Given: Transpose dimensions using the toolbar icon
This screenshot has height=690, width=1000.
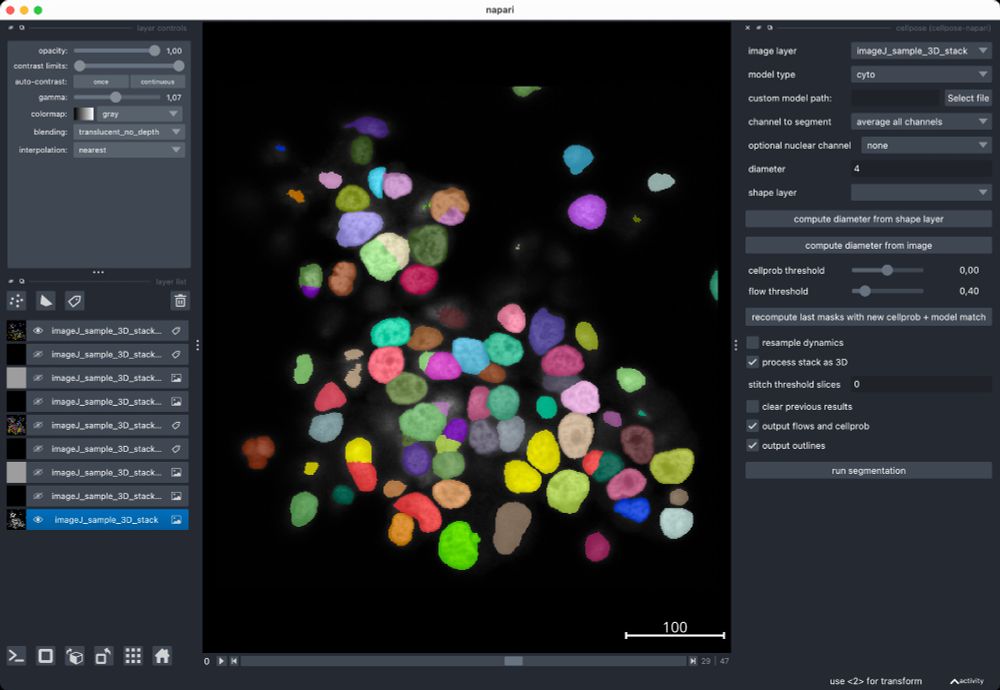Looking at the screenshot, I should [x=101, y=655].
